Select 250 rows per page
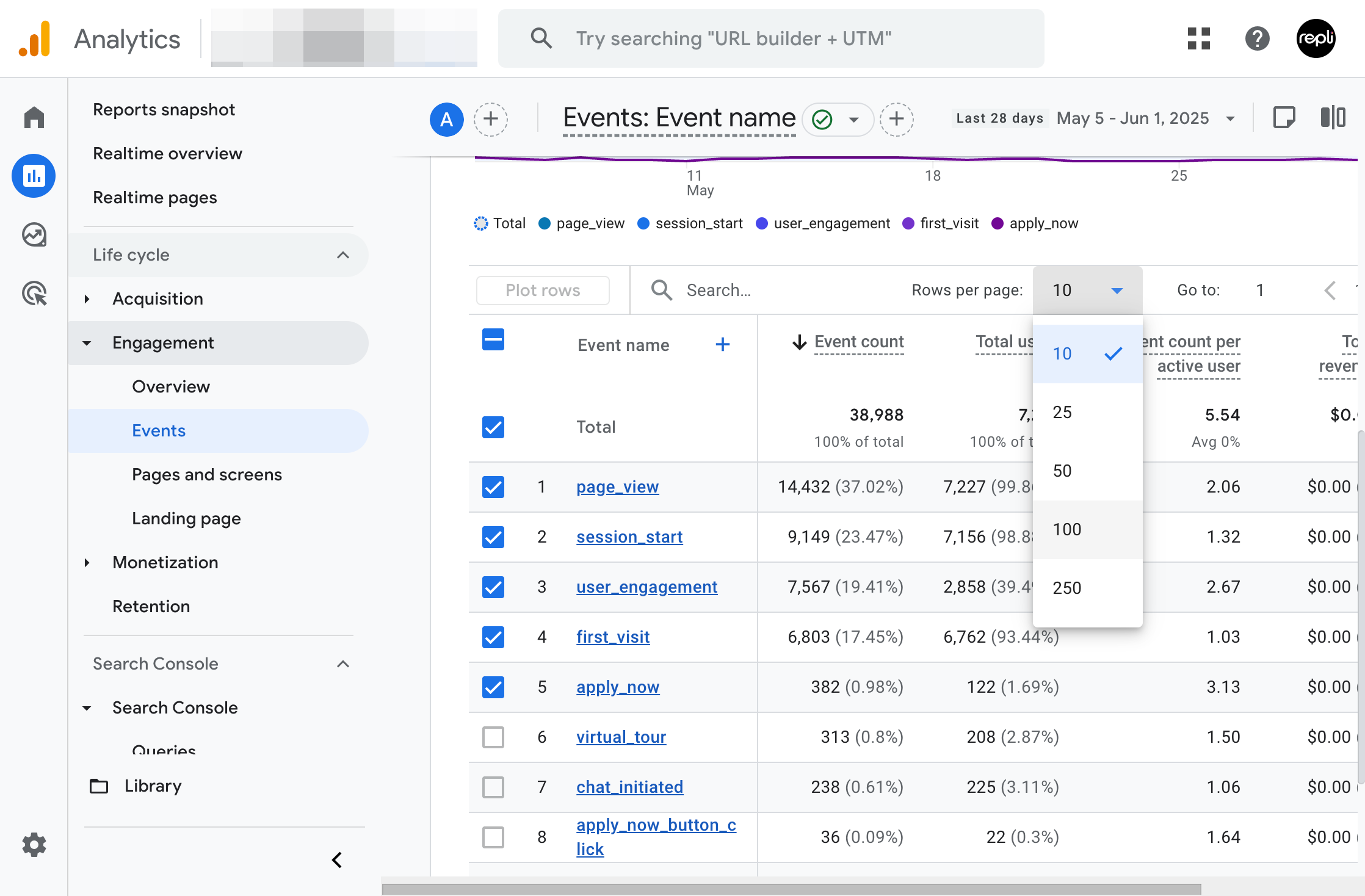The image size is (1365, 896). coord(1087,588)
